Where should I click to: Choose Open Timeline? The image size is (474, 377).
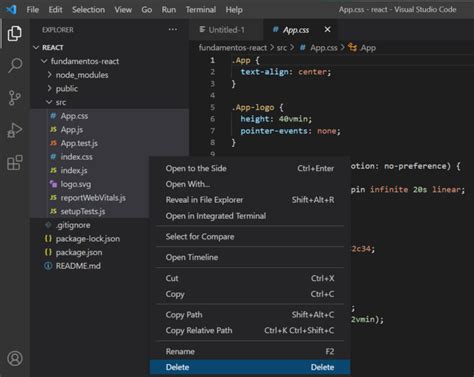click(x=250, y=257)
